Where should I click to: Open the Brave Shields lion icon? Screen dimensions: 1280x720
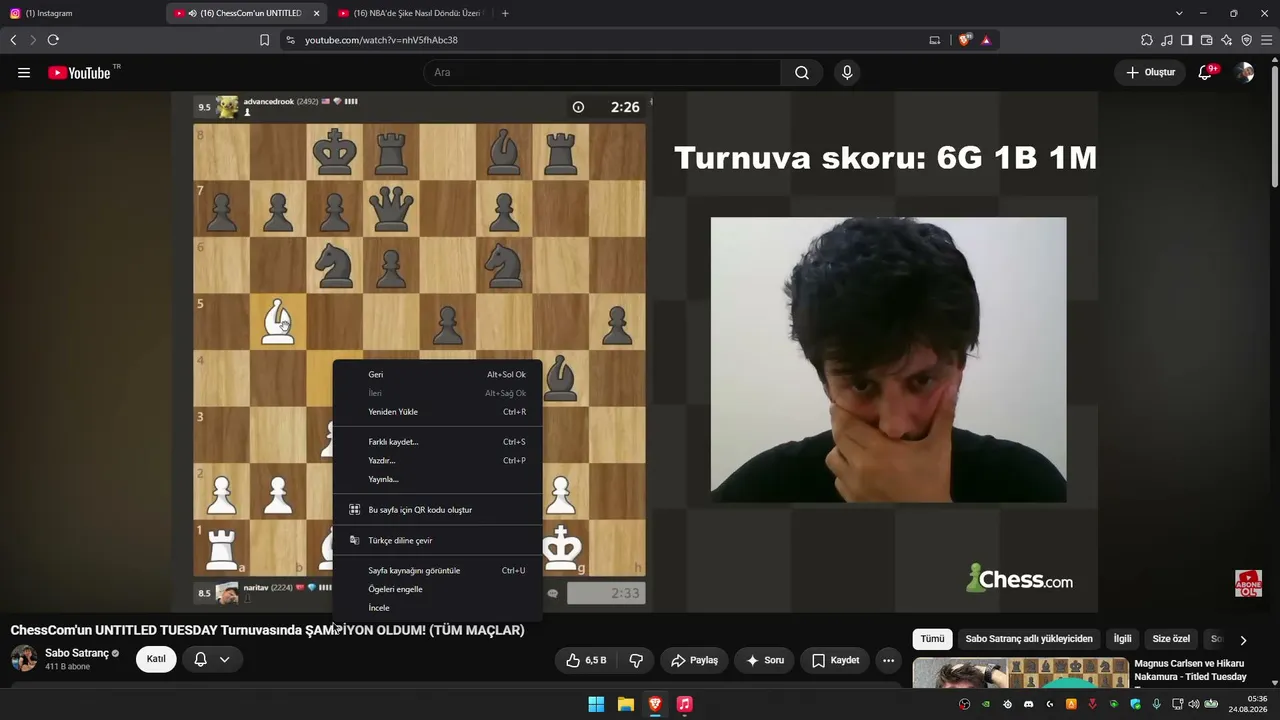[965, 40]
